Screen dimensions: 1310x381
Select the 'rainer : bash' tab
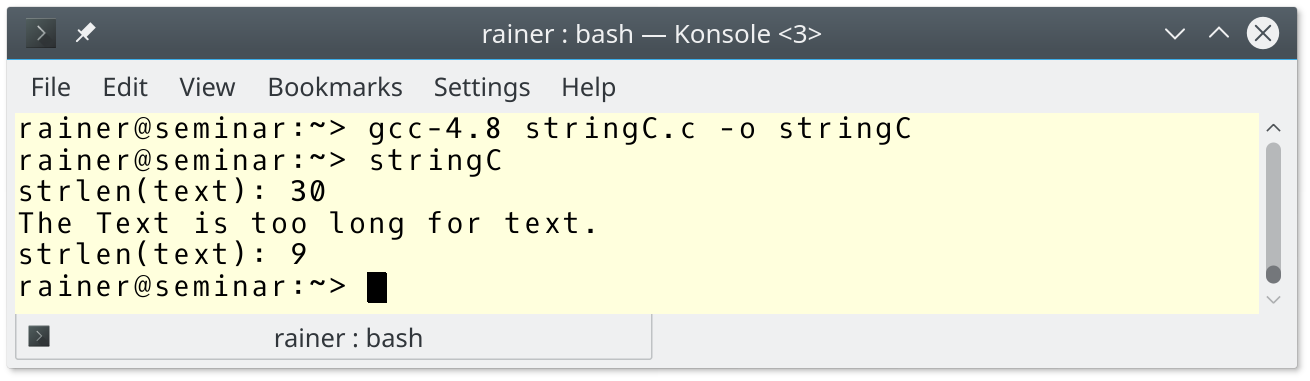point(334,338)
